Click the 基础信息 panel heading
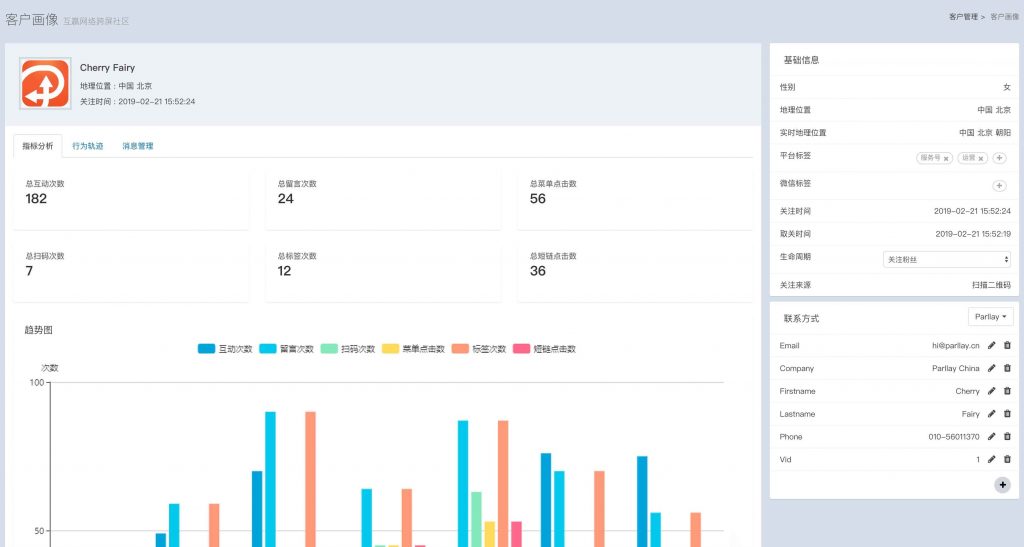Image resolution: width=1024 pixels, height=547 pixels. point(801,60)
